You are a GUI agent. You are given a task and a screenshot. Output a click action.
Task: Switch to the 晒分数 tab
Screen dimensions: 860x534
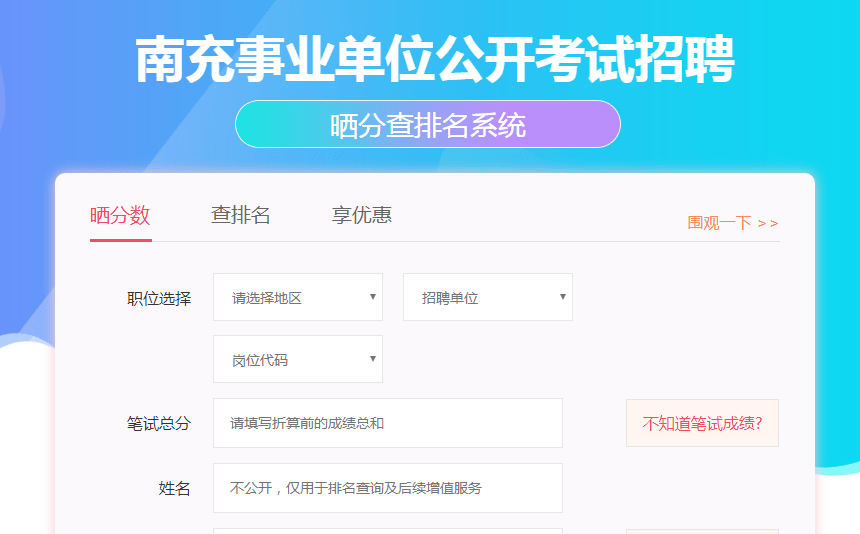click(x=120, y=215)
